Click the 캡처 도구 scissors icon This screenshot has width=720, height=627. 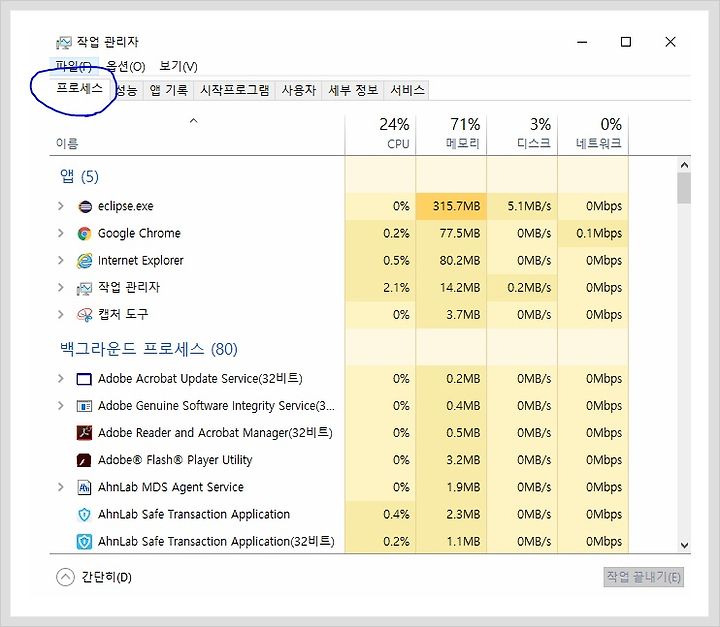pos(84,315)
